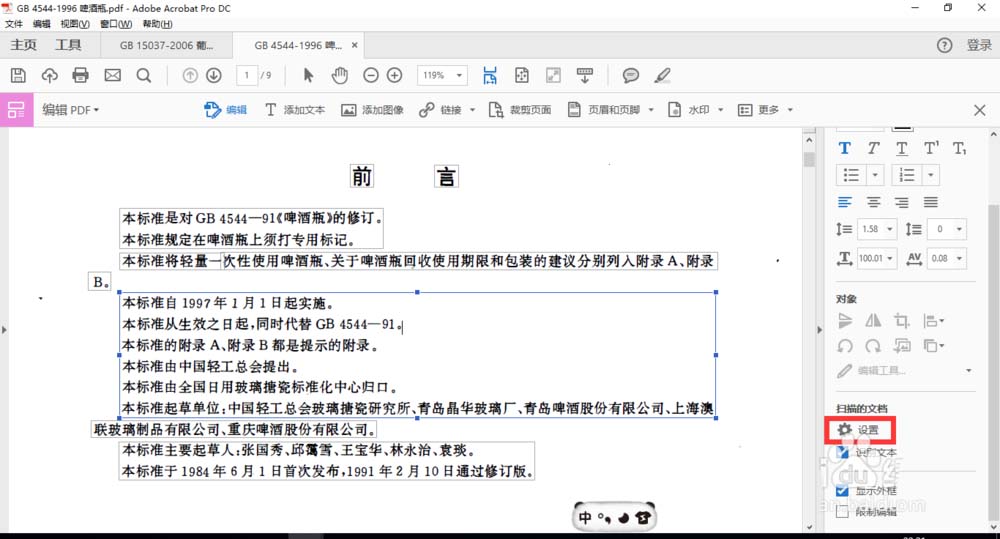Open the comment speech bubble tool
The width and height of the screenshot is (1000, 539).
tap(631, 75)
